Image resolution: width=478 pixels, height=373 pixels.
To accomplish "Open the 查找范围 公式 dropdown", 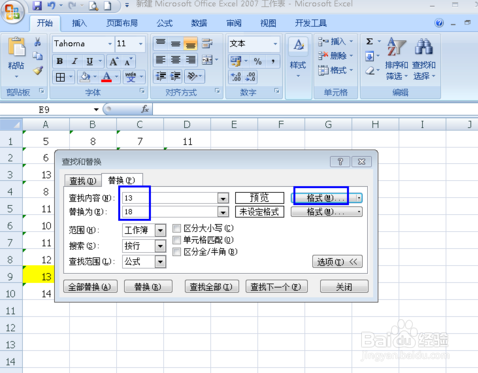I will (160, 262).
